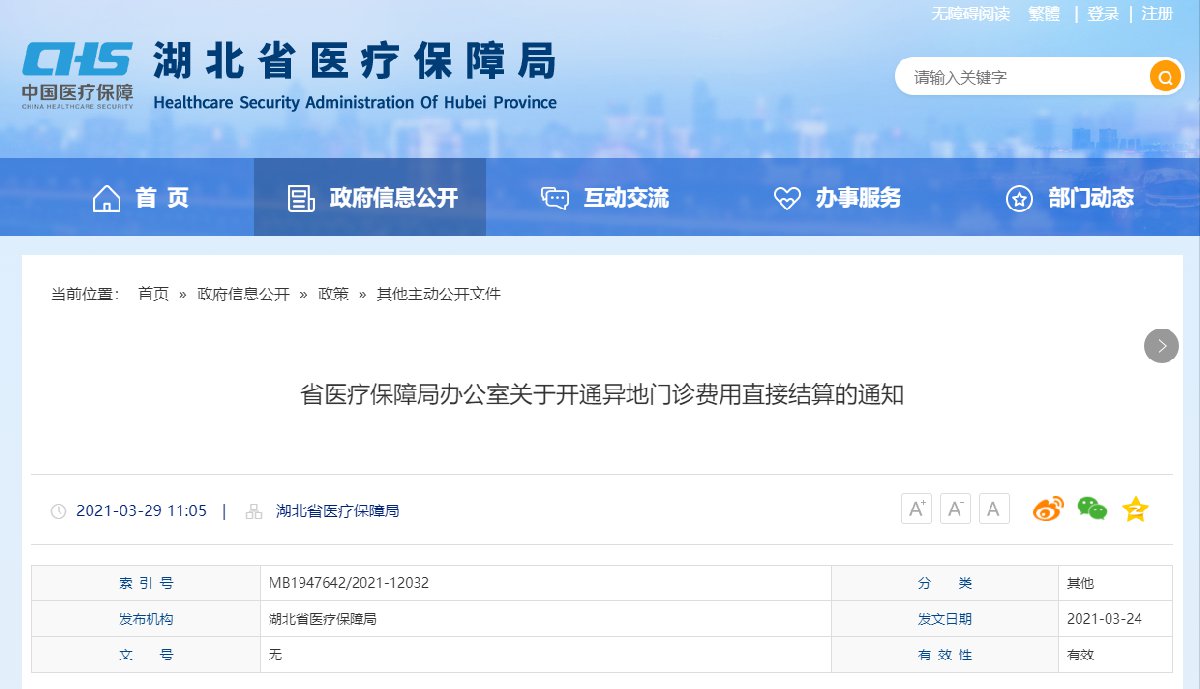Reset font size with plain A icon

pyautogui.click(x=994, y=509)
